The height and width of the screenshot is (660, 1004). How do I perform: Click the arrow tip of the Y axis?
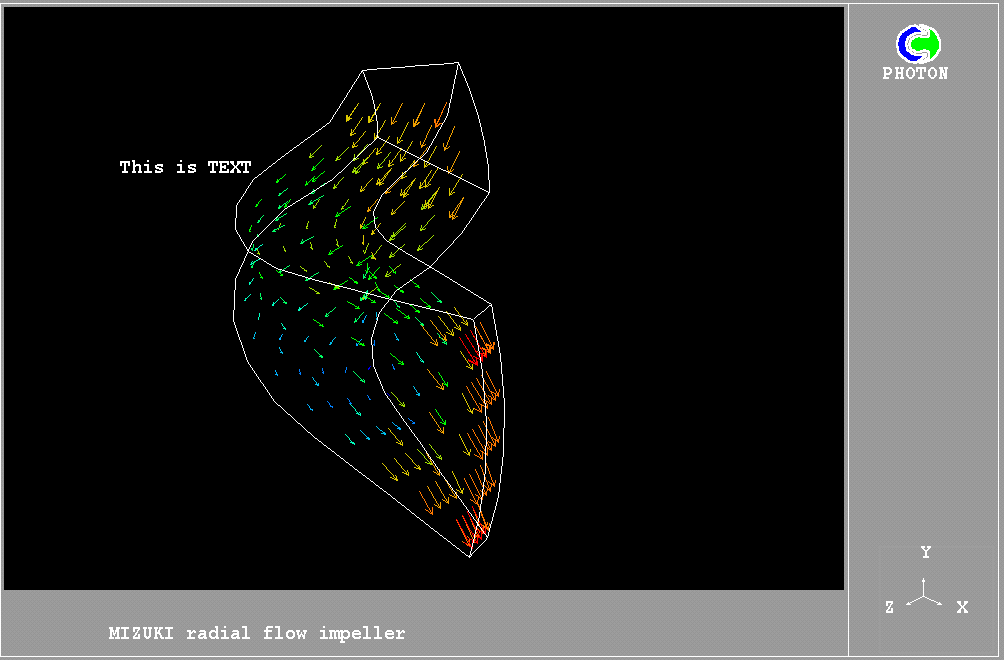click(924, 580)
